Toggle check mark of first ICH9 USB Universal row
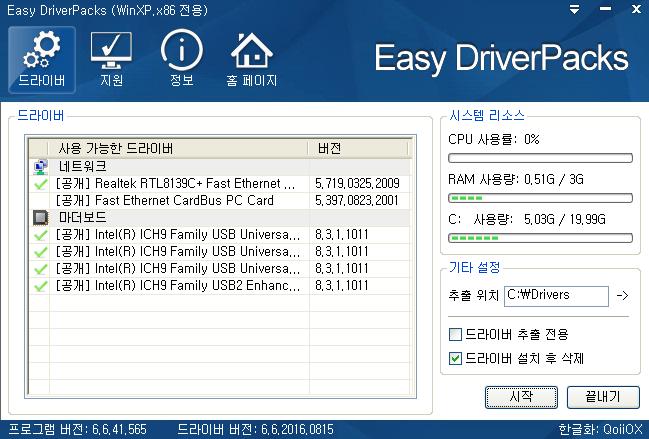This screenshot has height=439, width=649. pyautogui.click(x=40, y=235)
